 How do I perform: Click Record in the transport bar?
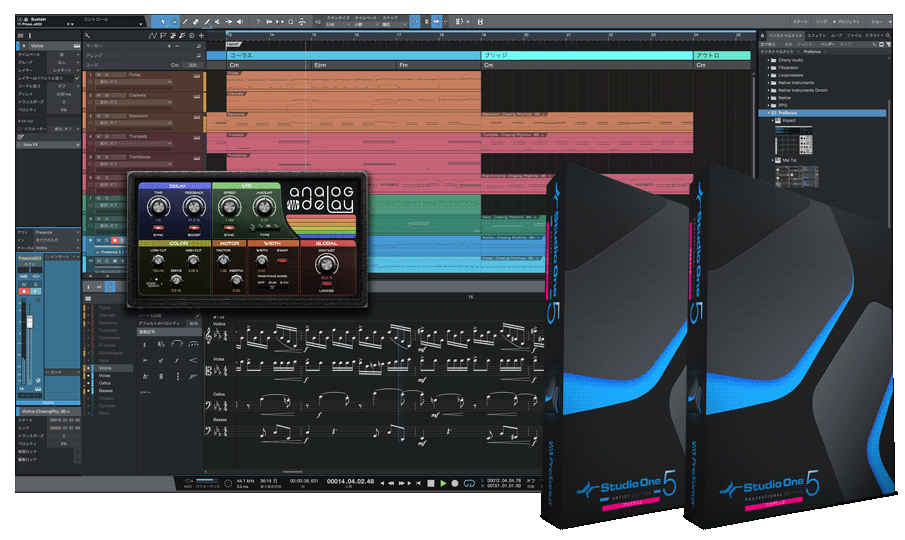(455, 483)
